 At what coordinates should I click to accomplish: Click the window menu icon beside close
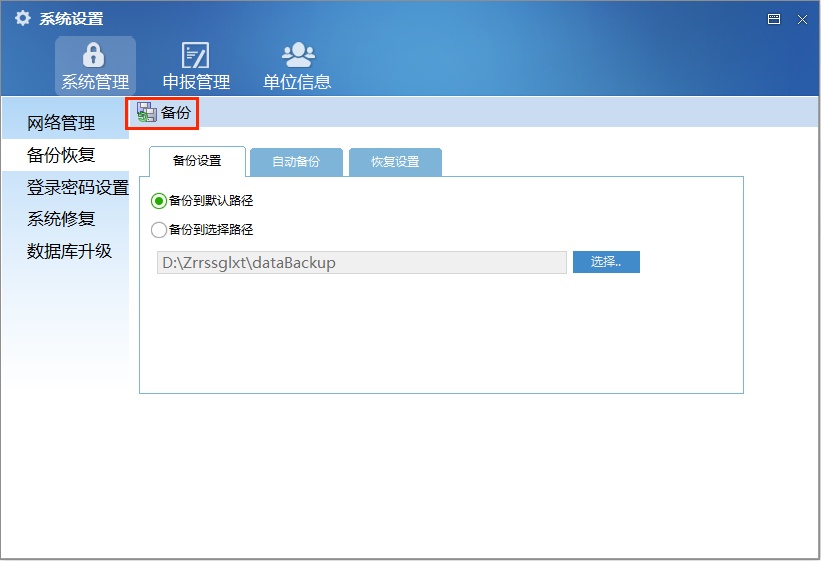774,19
